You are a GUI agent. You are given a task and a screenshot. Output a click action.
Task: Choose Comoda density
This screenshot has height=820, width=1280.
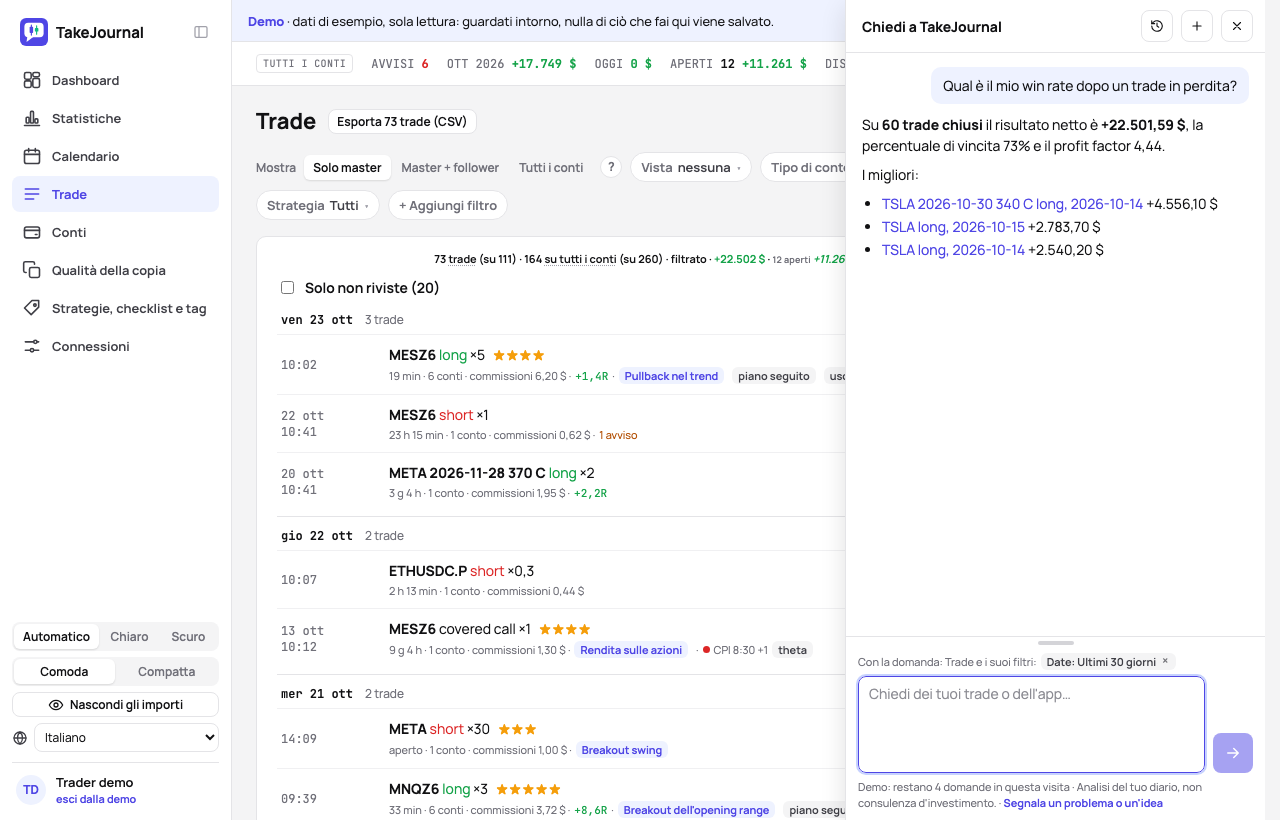pos(64,672)
